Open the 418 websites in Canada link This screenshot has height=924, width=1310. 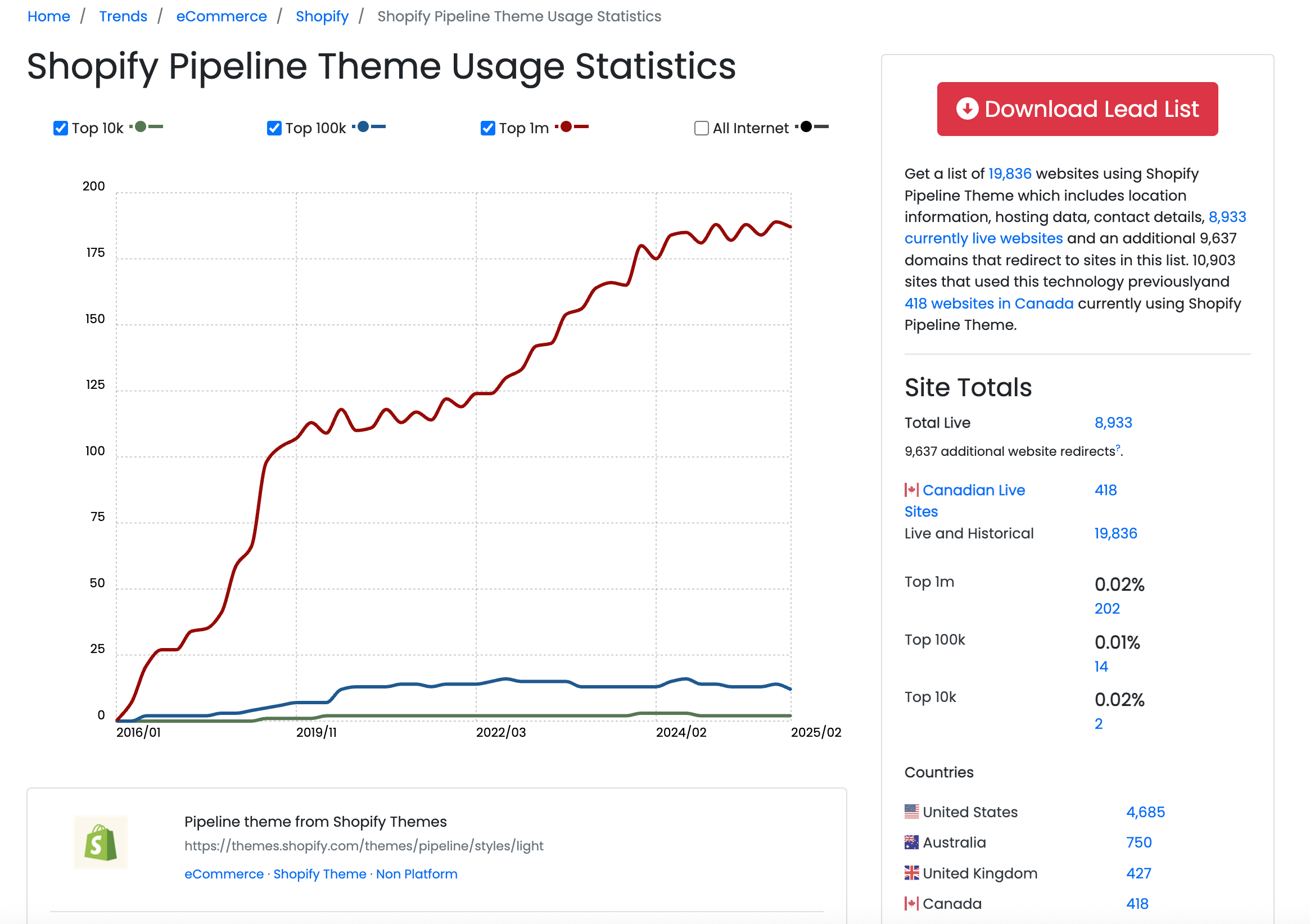click(989, 304)
